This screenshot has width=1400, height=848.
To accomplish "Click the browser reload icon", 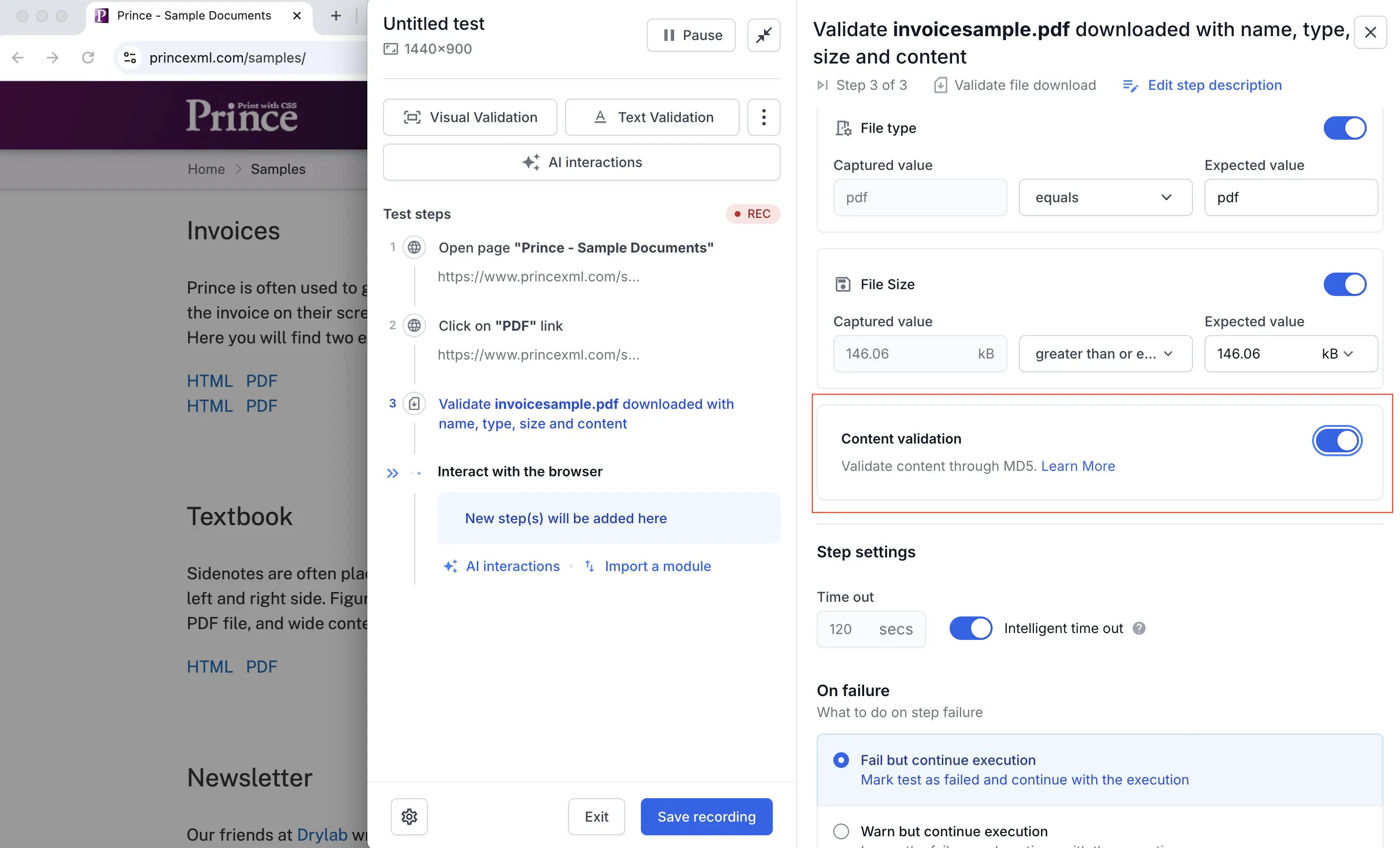I will point(87,58).
